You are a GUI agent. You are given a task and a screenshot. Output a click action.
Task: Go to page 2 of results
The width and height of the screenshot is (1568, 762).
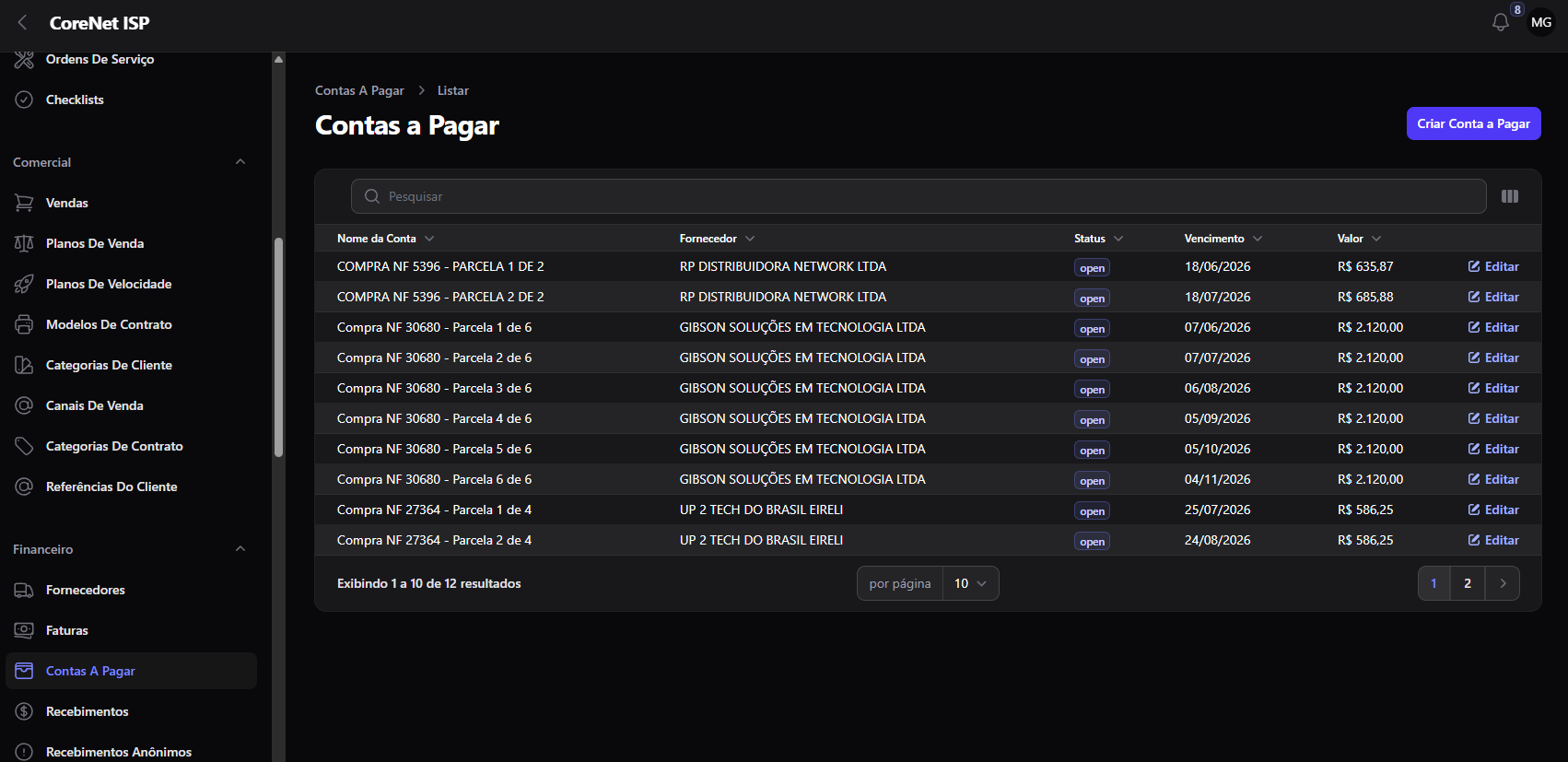click(1468, 583)
